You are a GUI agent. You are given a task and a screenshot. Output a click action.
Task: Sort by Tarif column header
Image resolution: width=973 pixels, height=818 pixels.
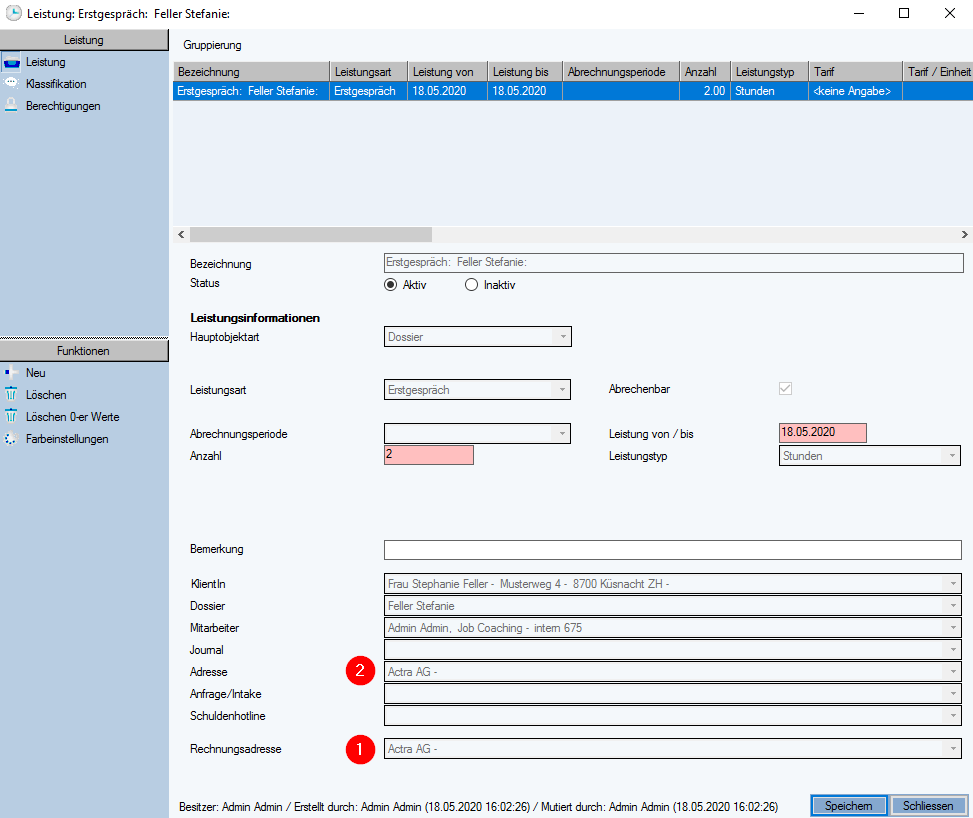(856, 71)
